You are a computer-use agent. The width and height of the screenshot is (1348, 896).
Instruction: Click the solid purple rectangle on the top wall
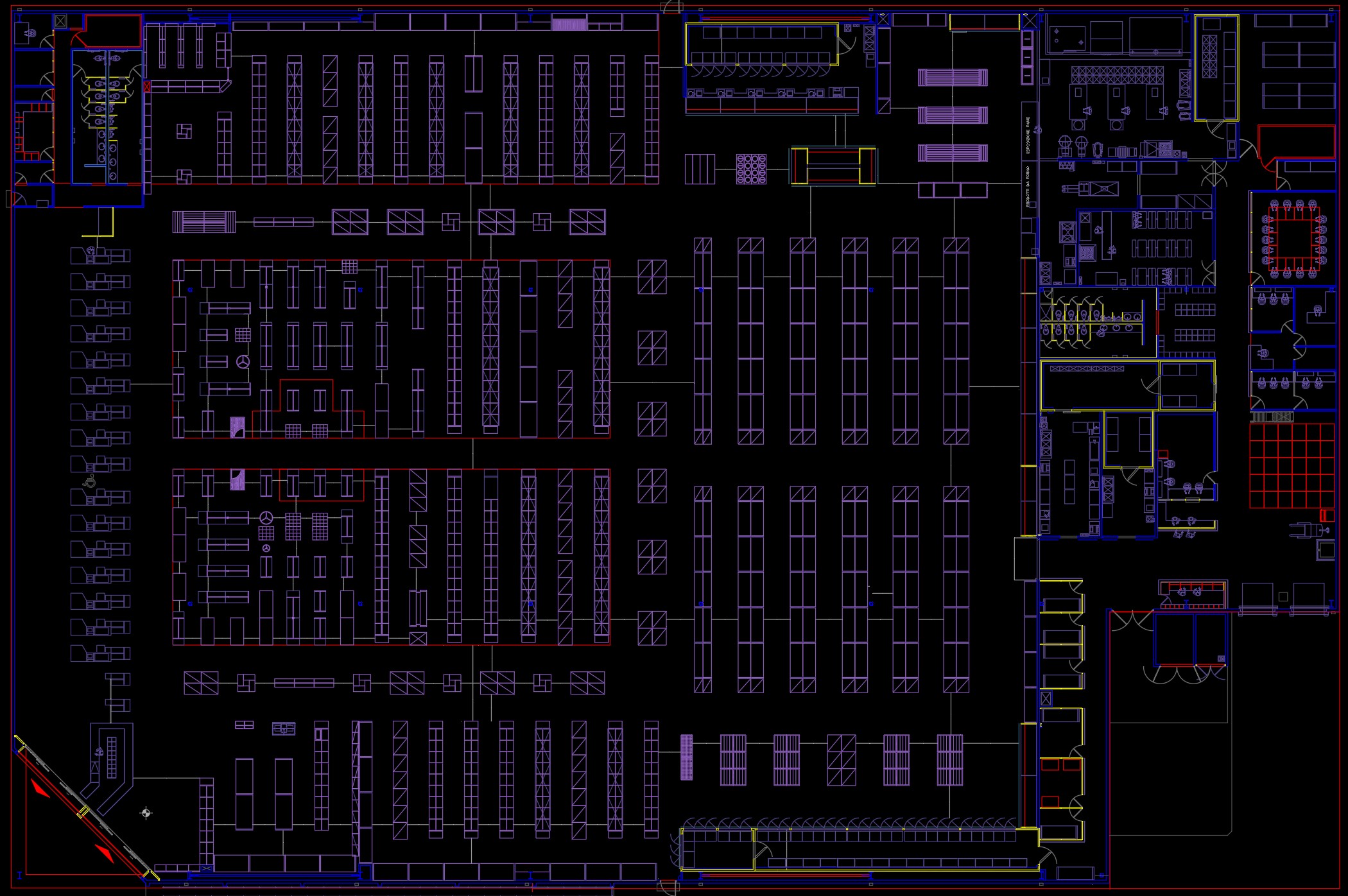(569, 24)
